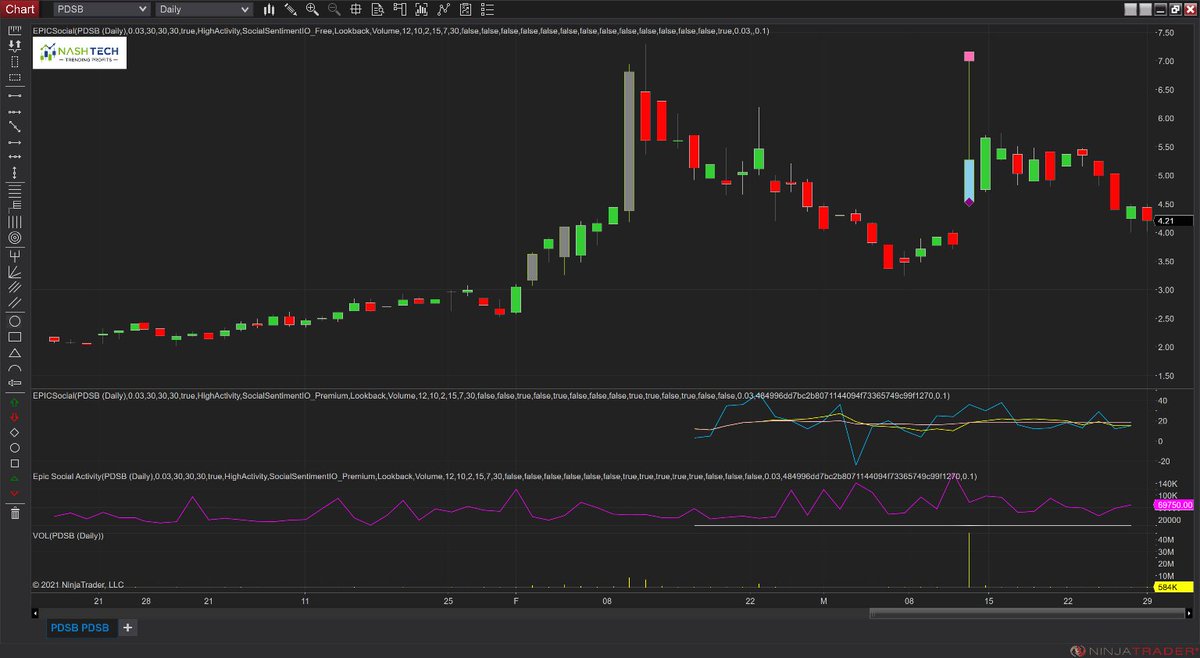Select the ellipse drawing tool

15,321
